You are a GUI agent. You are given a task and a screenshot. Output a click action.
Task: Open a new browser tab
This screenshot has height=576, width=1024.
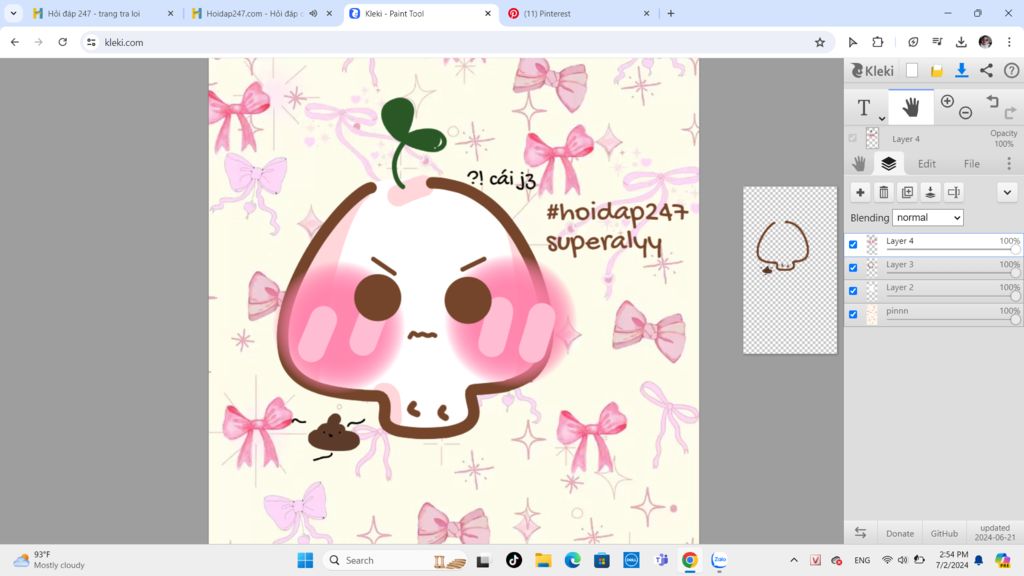point(671,13)
